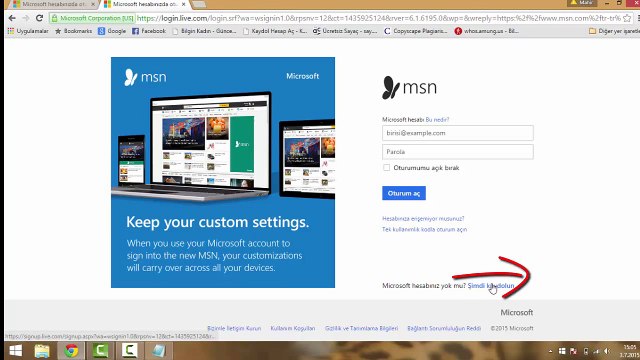Click Hesabınıza erişemiyor musunuz? link
The image size is (640, 360).
[x=423, y=219]
